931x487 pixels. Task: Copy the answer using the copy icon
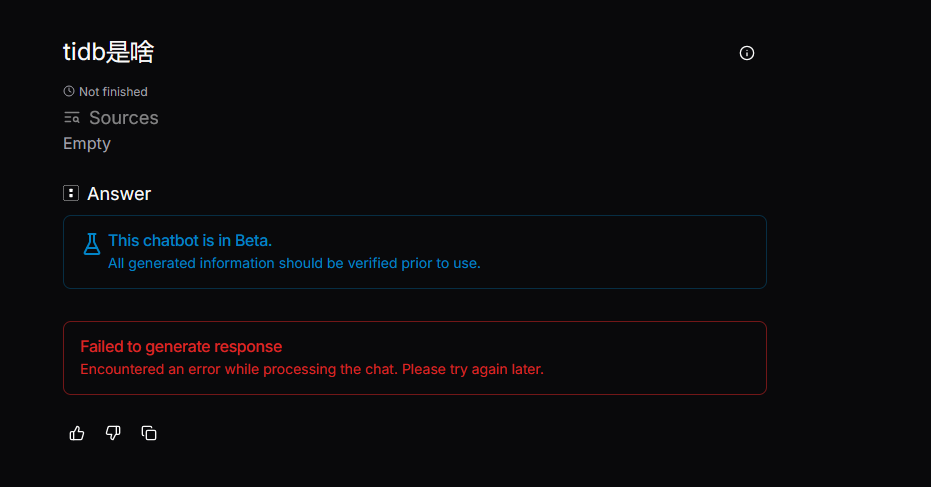click(149, 433)
